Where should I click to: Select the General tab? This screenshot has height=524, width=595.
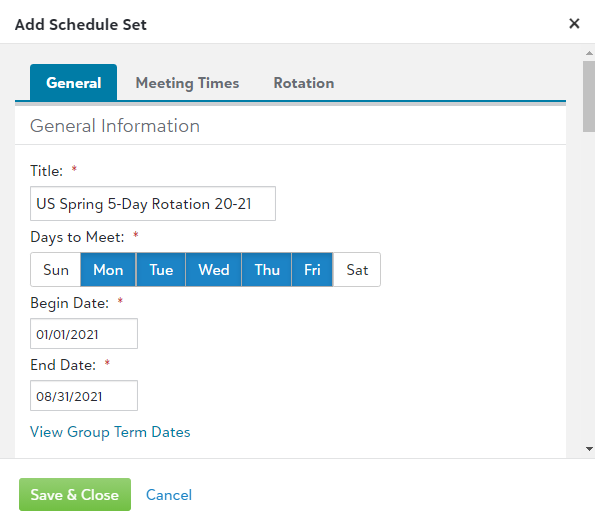point(74,82)
